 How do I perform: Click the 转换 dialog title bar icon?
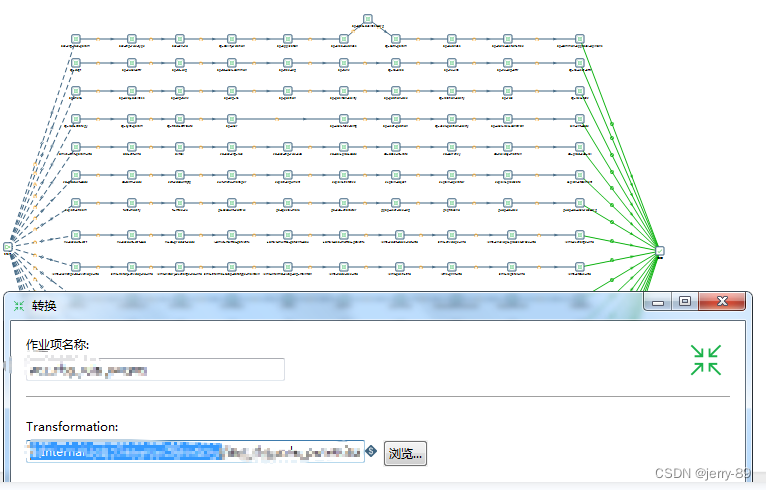click(19, 306)
